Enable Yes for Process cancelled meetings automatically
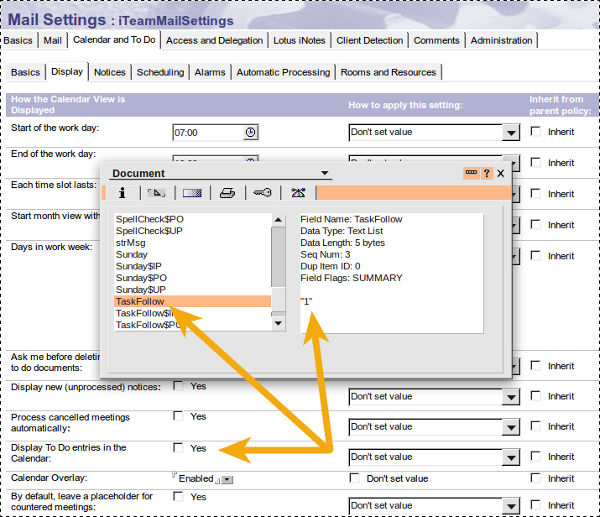600x517 pixels. click(x=178, y=416)
